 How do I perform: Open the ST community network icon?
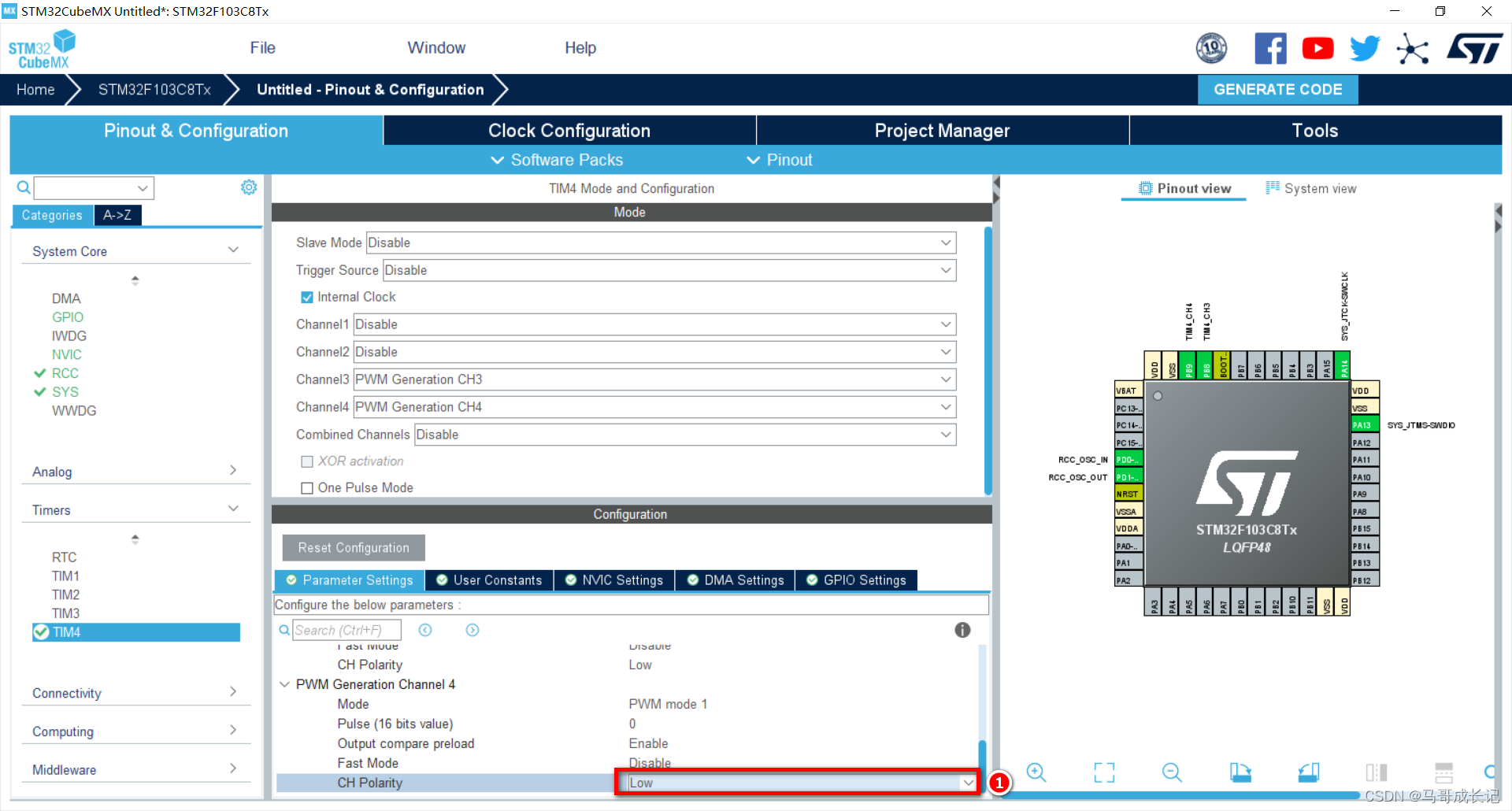(1413, 48)
